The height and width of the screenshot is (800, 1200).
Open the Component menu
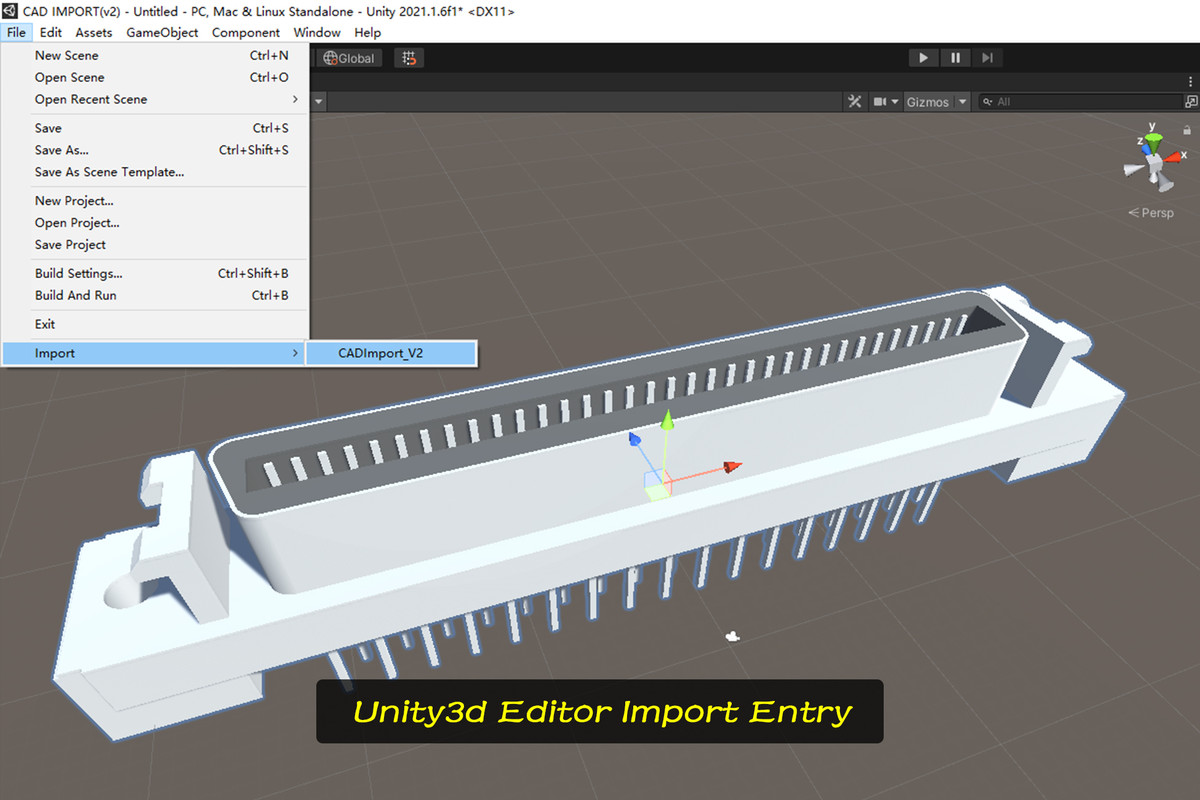(x=246, y=32)
